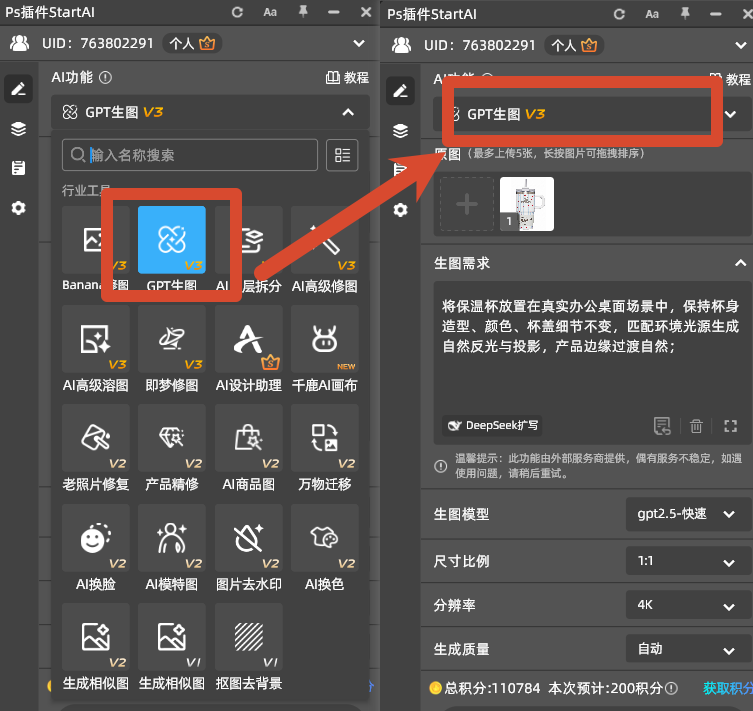
Task: Click the 个人 membership badge in left panel
Action: click(x=192, y=43)
